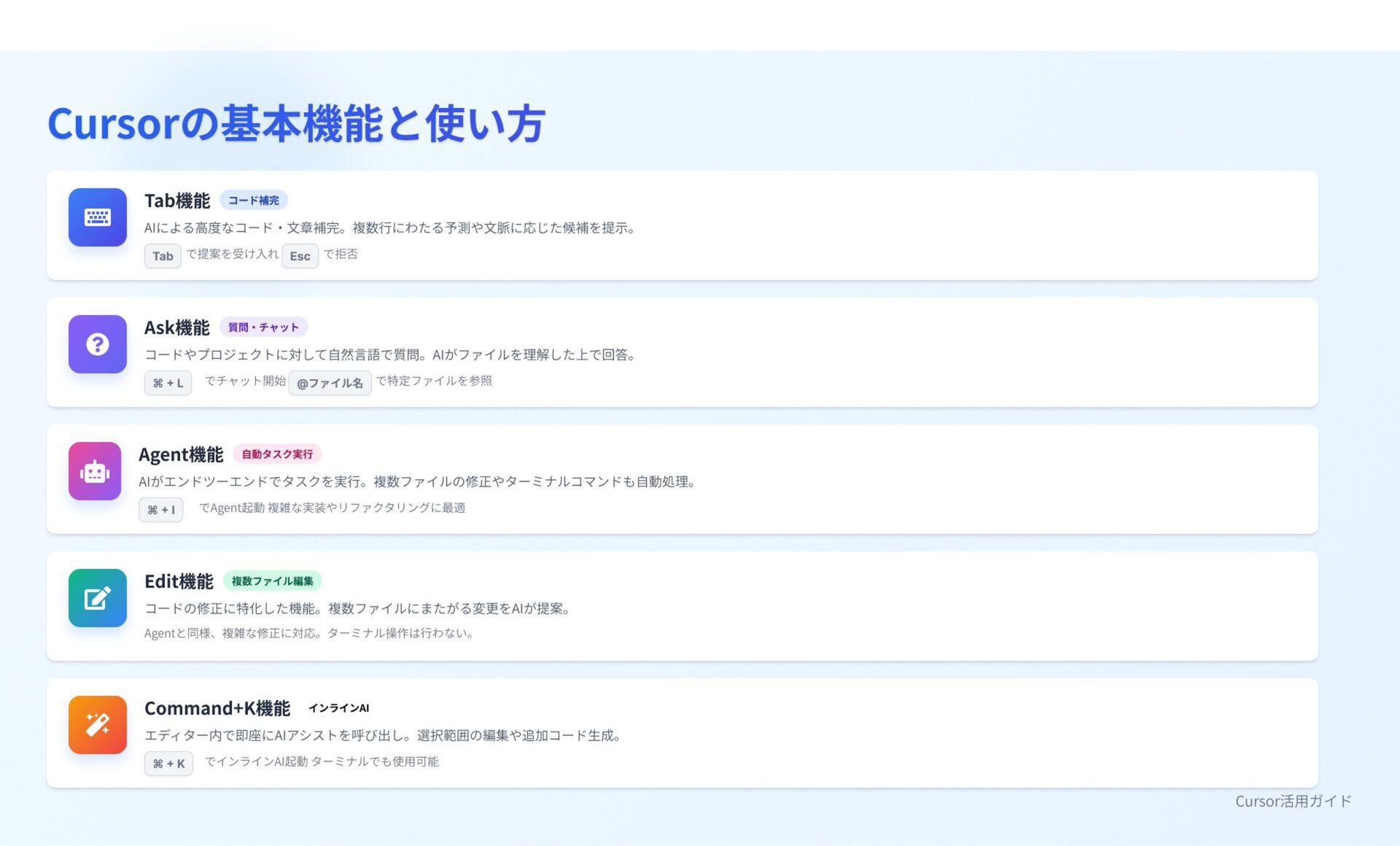1400x846 pixels.
Task: Click the Tab機能 heading
Action: tap(177, 201)
